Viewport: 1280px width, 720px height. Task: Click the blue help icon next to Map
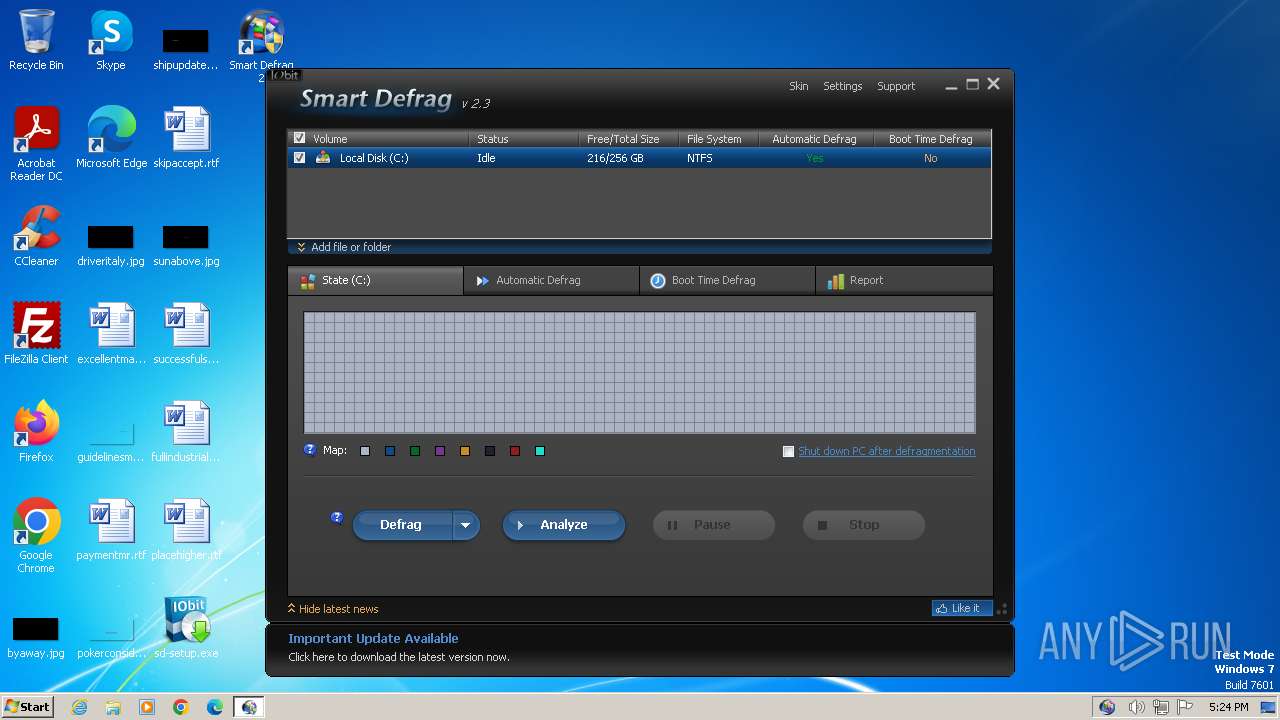(x=310, y=450)
